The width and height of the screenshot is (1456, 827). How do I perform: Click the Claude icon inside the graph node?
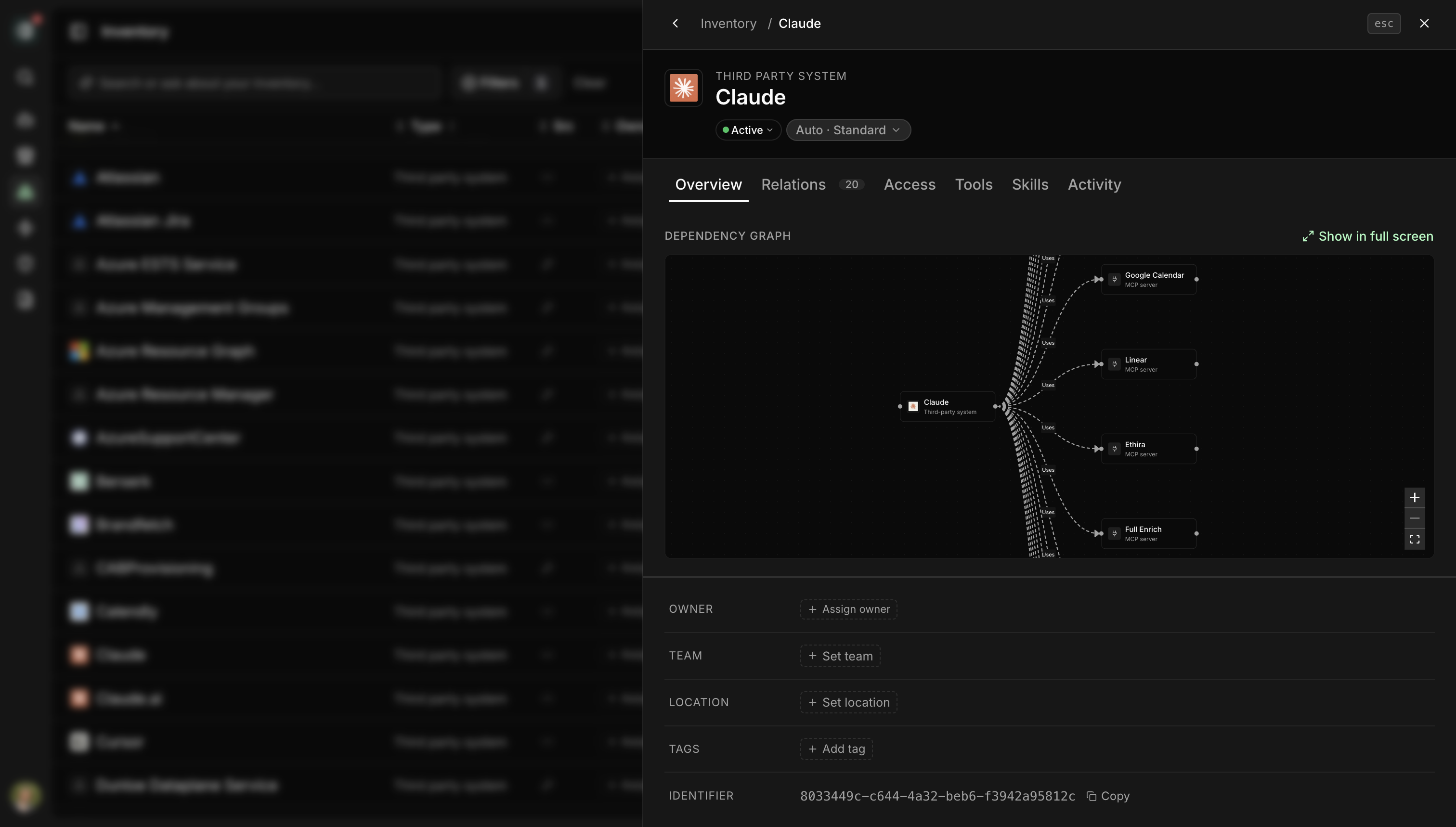click(x=913, y=407)
